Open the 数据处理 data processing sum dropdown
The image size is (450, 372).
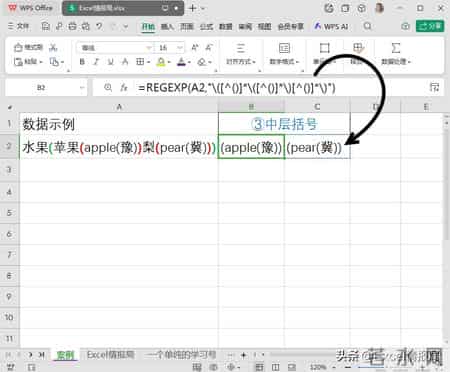click(x=396, y=54)
